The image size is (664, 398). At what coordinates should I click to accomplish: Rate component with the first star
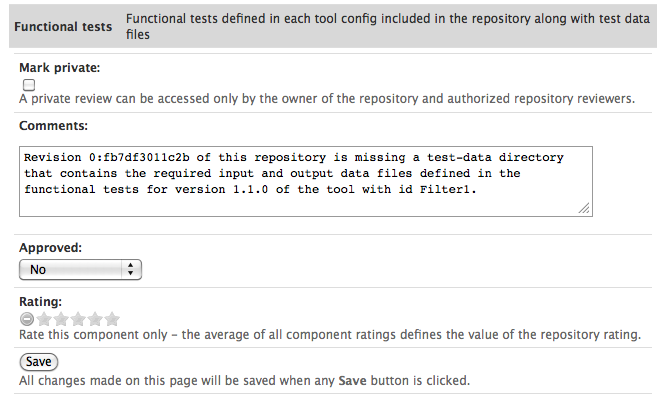pos(44,319)
